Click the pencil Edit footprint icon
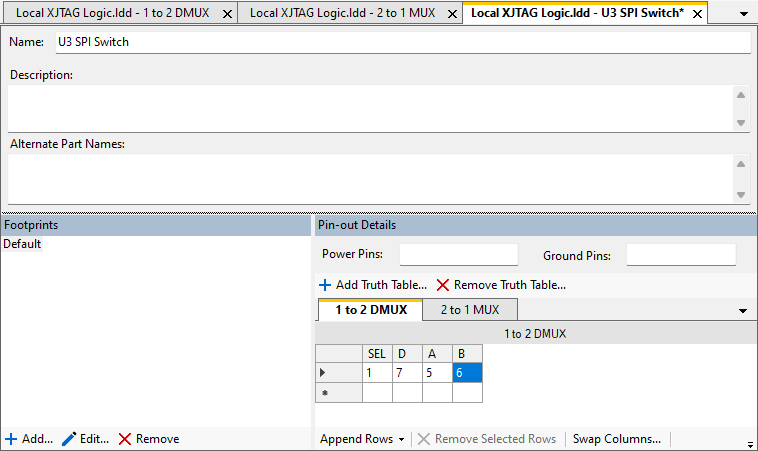The width and height of the screenshot is (758, 451). (69, 439)
